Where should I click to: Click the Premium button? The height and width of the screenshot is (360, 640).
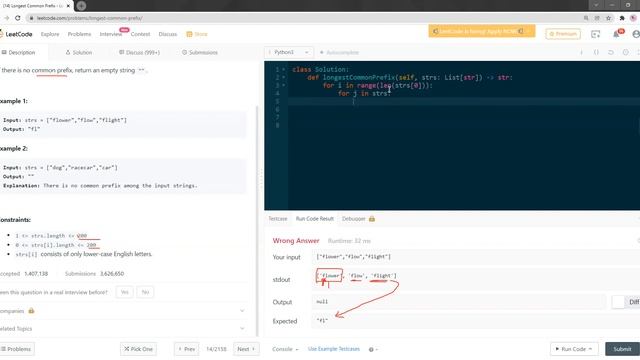pyautogui.click(x=563, y=34)
